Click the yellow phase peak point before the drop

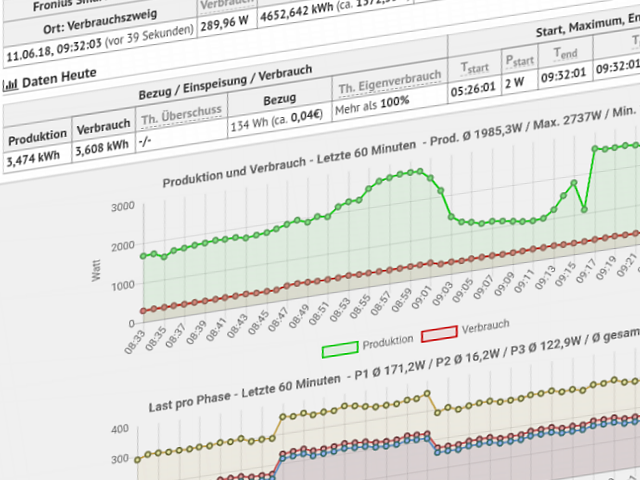(x=427, y=393)
